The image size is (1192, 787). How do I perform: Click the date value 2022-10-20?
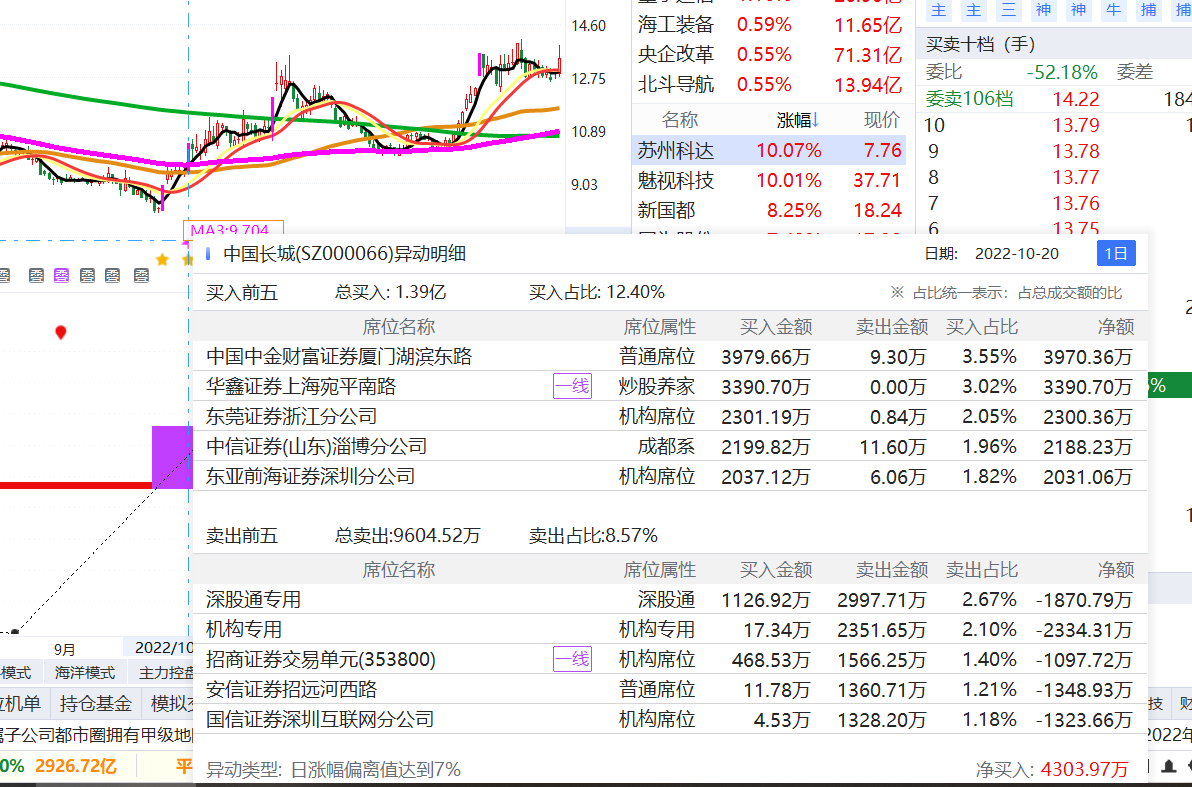tap(1016, 254)
